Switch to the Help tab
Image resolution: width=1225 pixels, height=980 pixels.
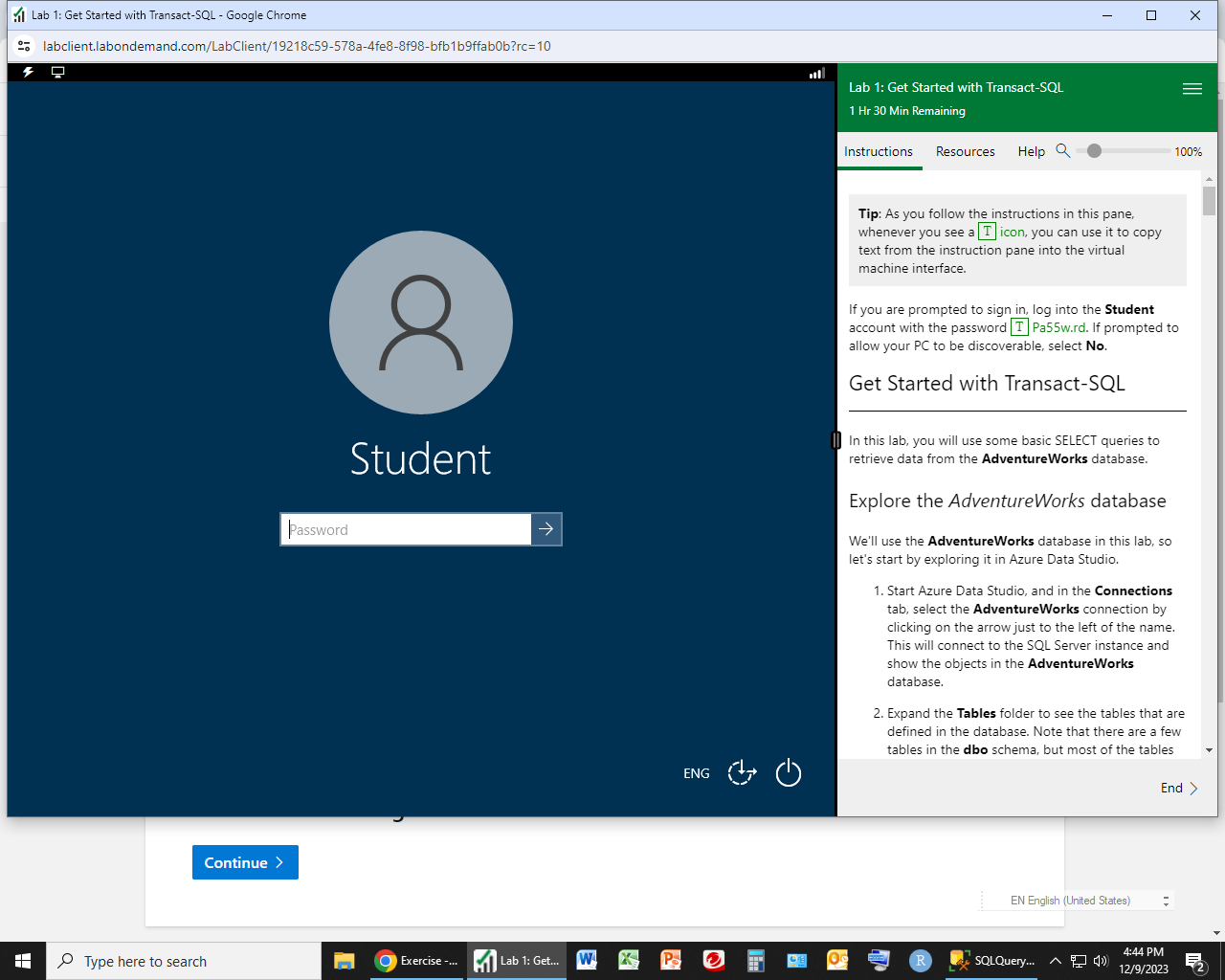1031,151
